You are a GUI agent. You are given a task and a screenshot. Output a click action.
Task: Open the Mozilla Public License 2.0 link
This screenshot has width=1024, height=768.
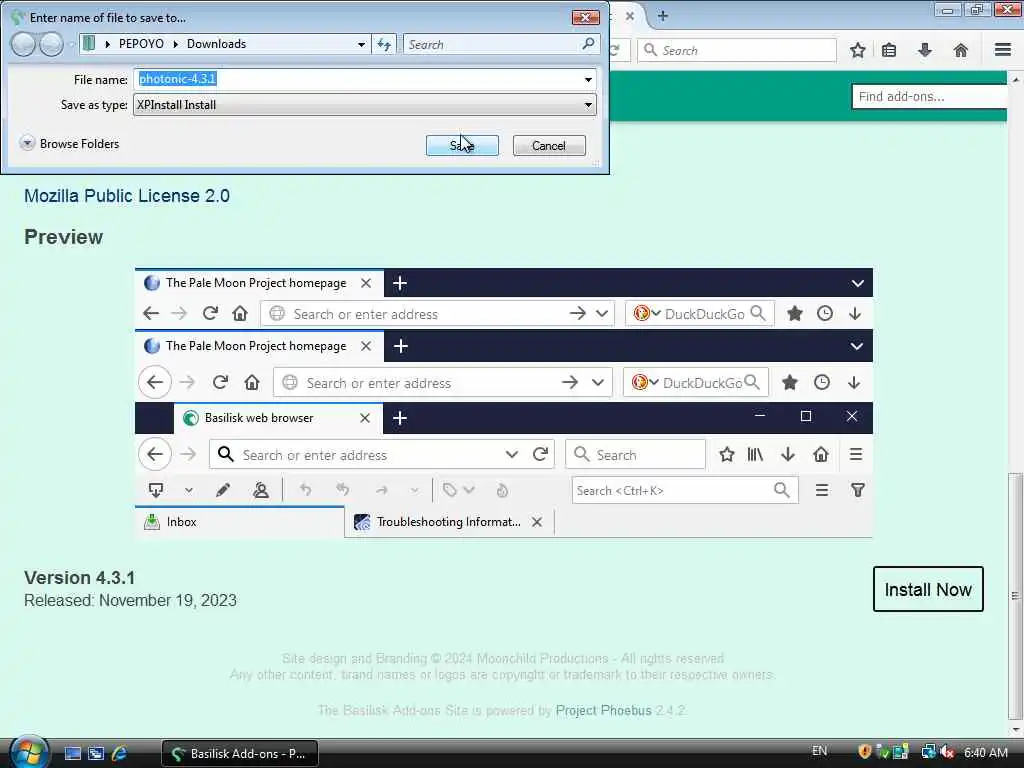(x=127, y=196)
